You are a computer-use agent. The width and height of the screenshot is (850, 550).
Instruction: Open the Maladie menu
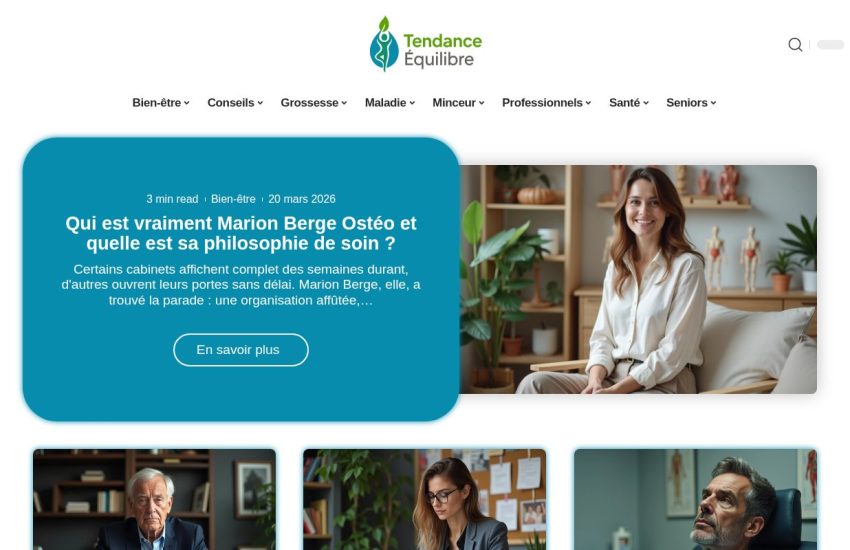(x=390, y=102)
